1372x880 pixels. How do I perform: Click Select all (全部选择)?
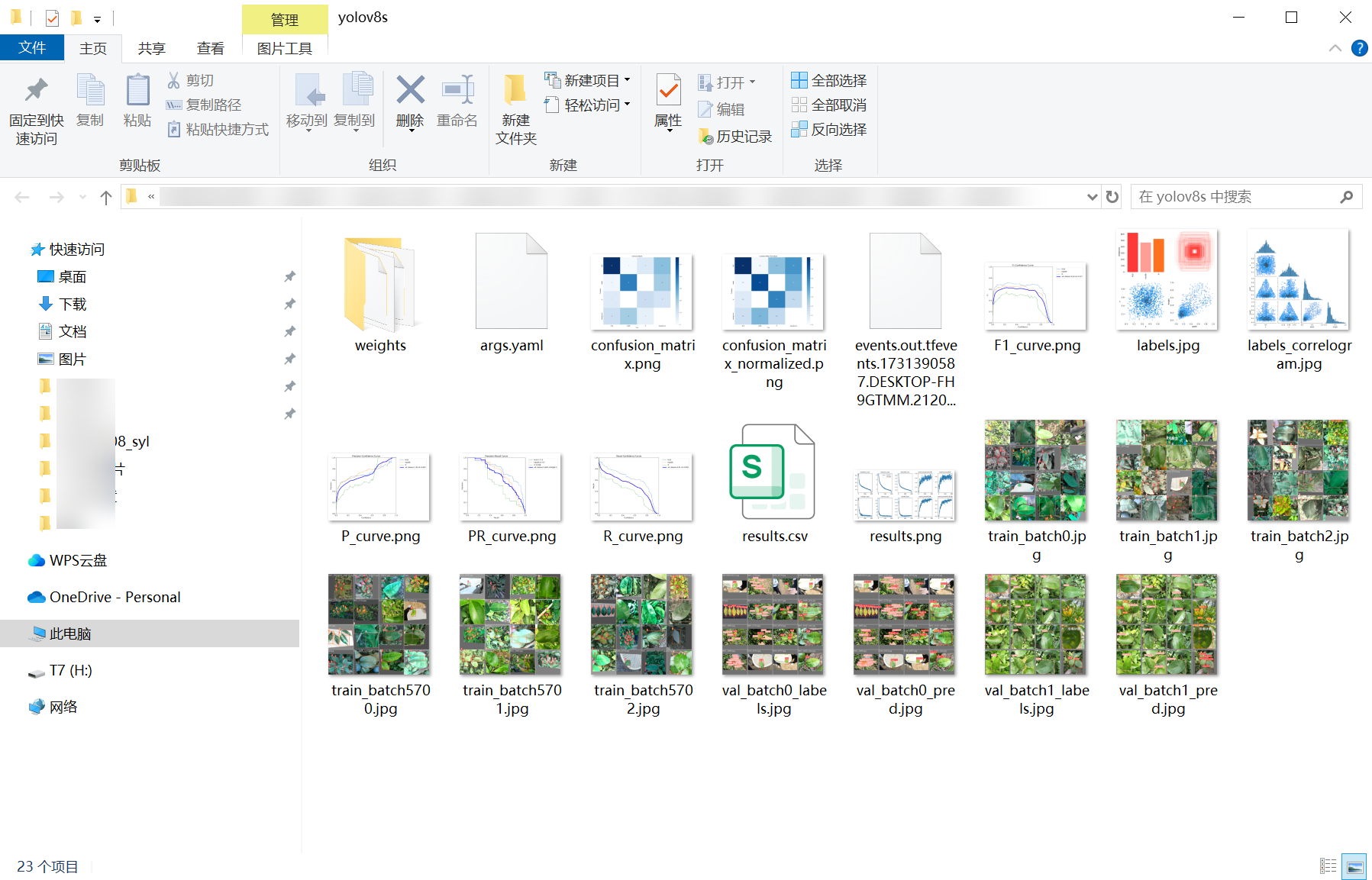829,80
